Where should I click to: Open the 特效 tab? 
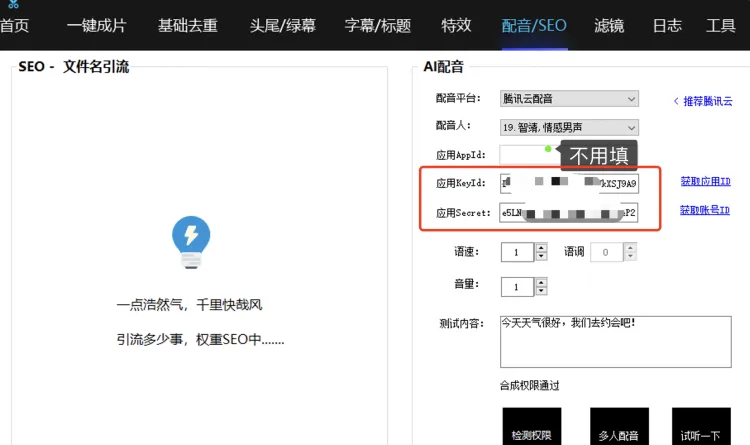coord(456,25)
